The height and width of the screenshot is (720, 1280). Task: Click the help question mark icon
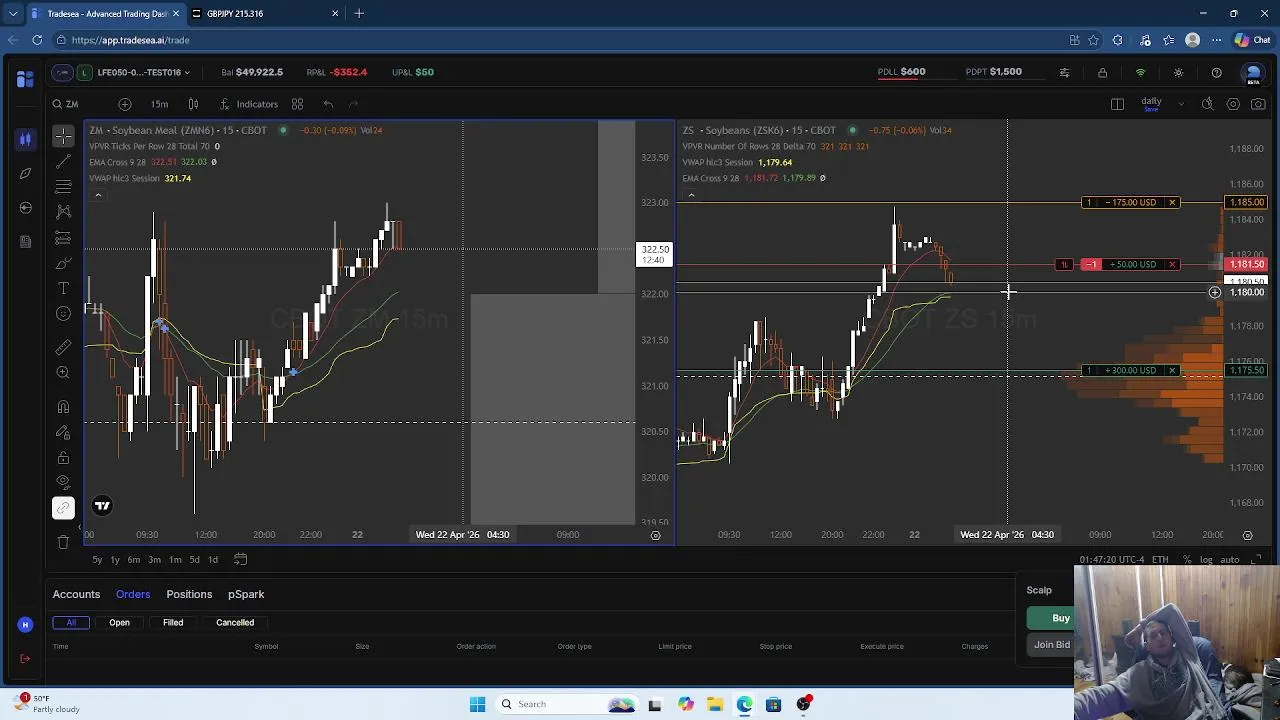pyautogui.click(x=1216, y=72)
